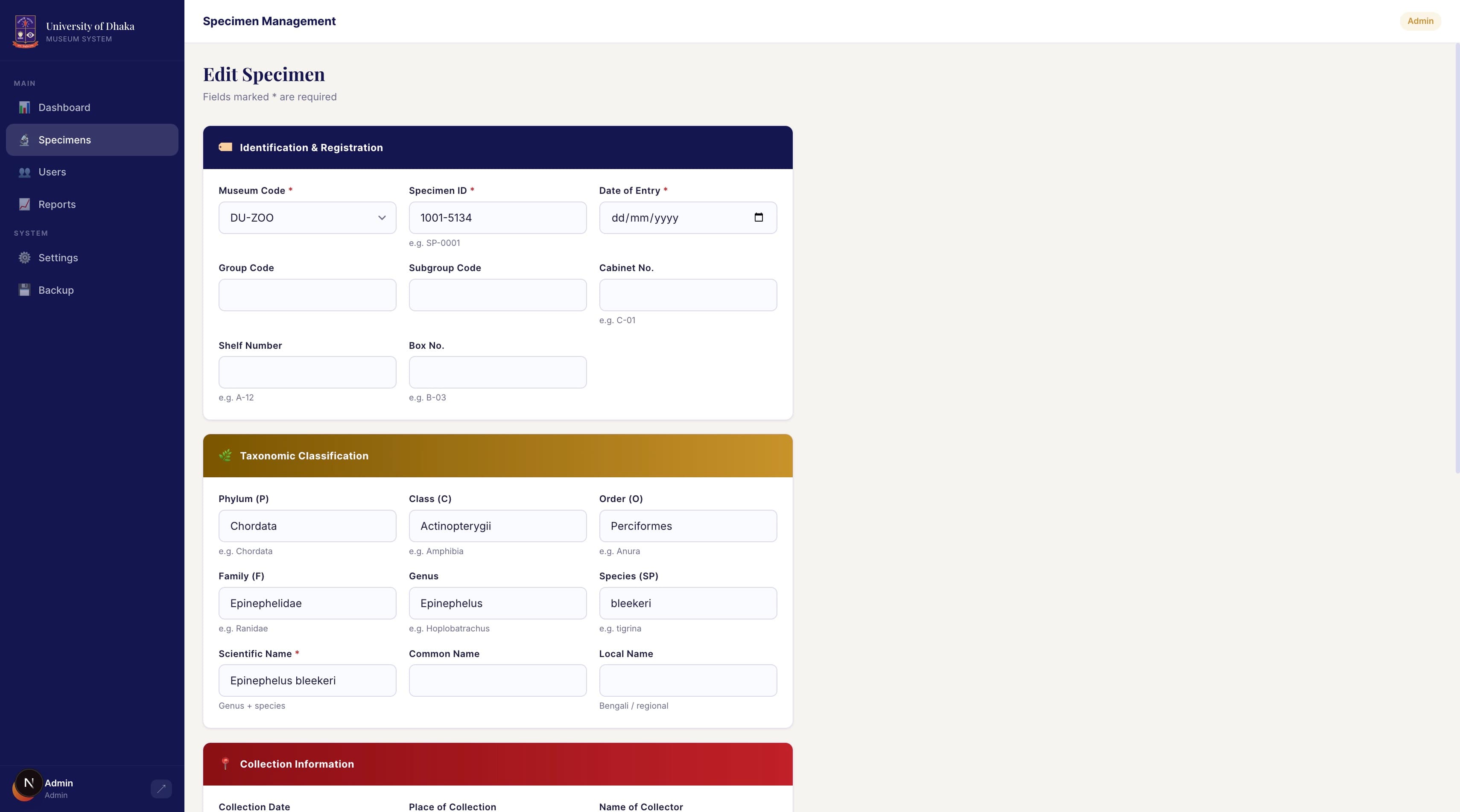Open the Museum Code dropdown
The width and height of the screenshot is (1460, 812).
(307, 218)
